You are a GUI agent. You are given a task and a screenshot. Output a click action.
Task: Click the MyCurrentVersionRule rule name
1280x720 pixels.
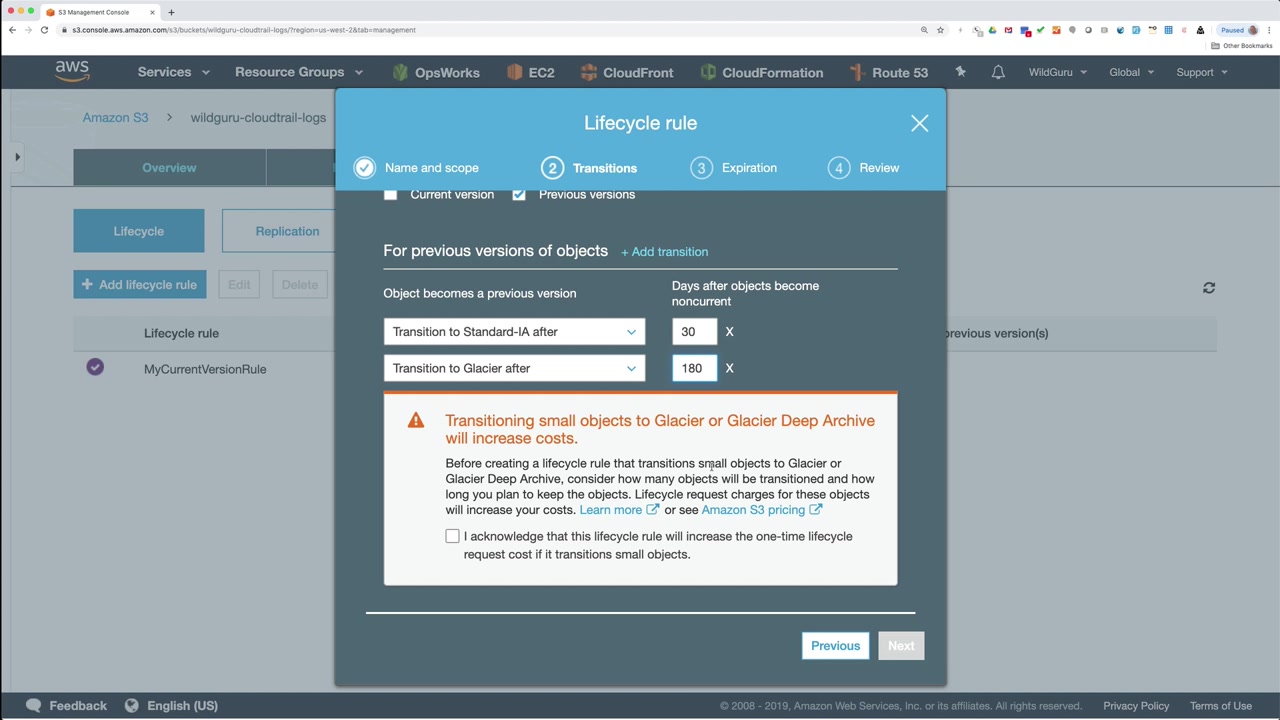[x=205, y=369]
